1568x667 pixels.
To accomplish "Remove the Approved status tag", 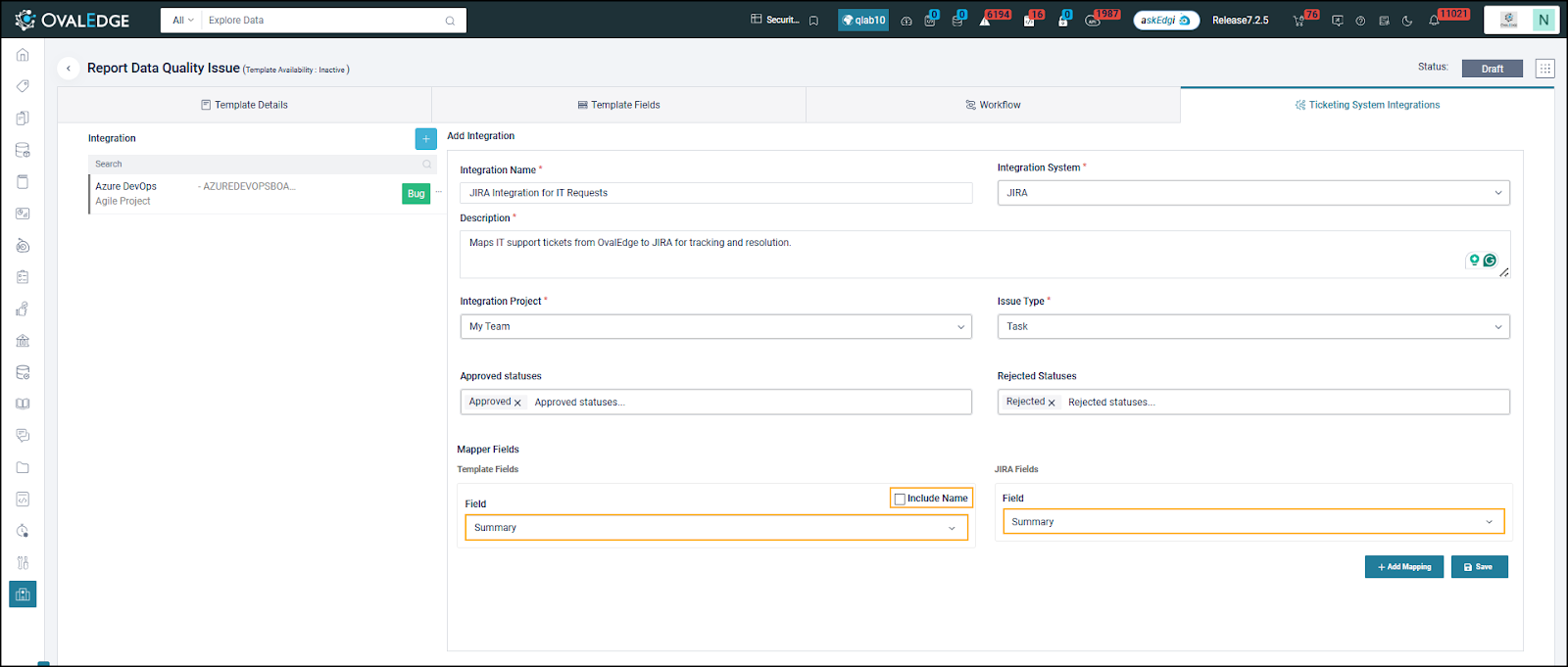I will (517, 403).
